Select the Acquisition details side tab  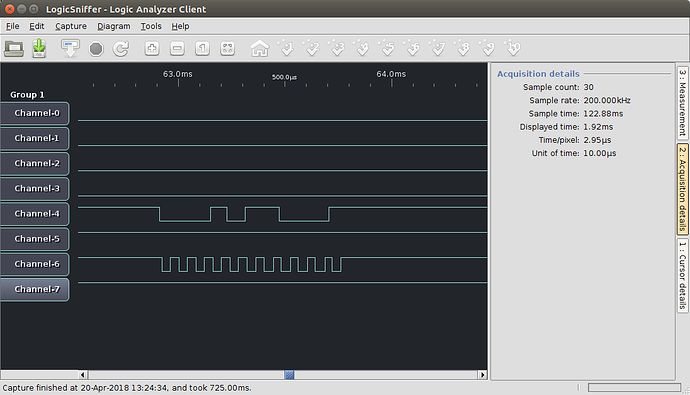click(682, 189)
